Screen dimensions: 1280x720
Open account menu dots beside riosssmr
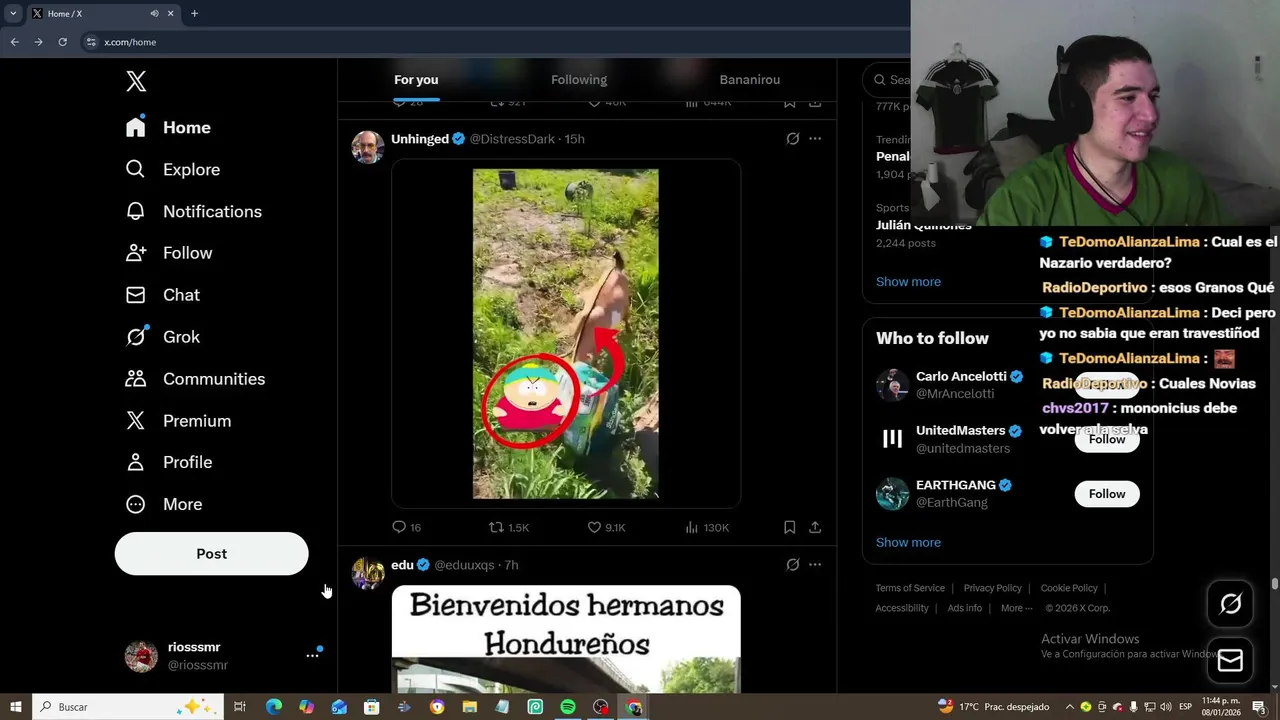tap(312, 655)
